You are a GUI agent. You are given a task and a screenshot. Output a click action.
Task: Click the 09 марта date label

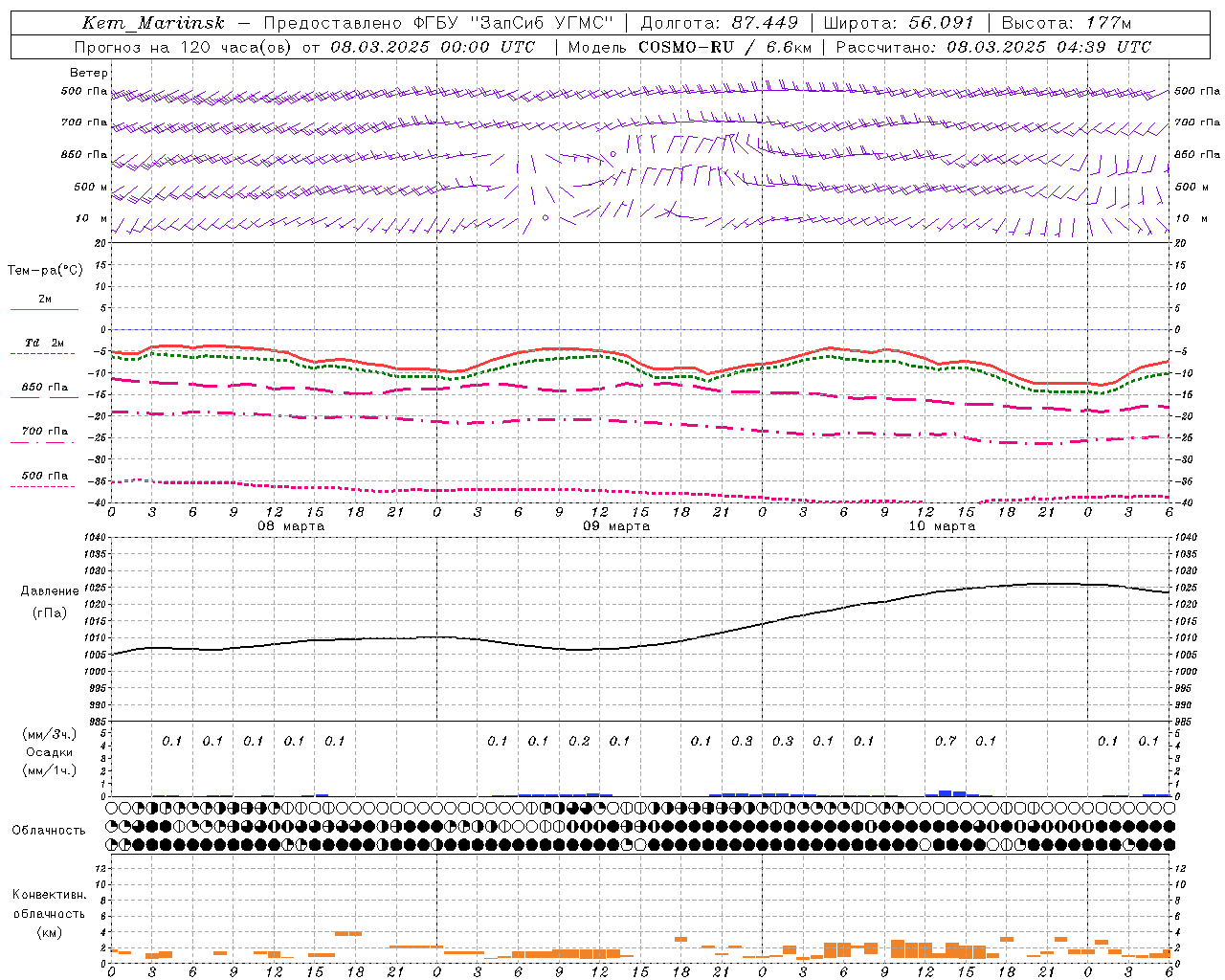[x=616, y=526]
